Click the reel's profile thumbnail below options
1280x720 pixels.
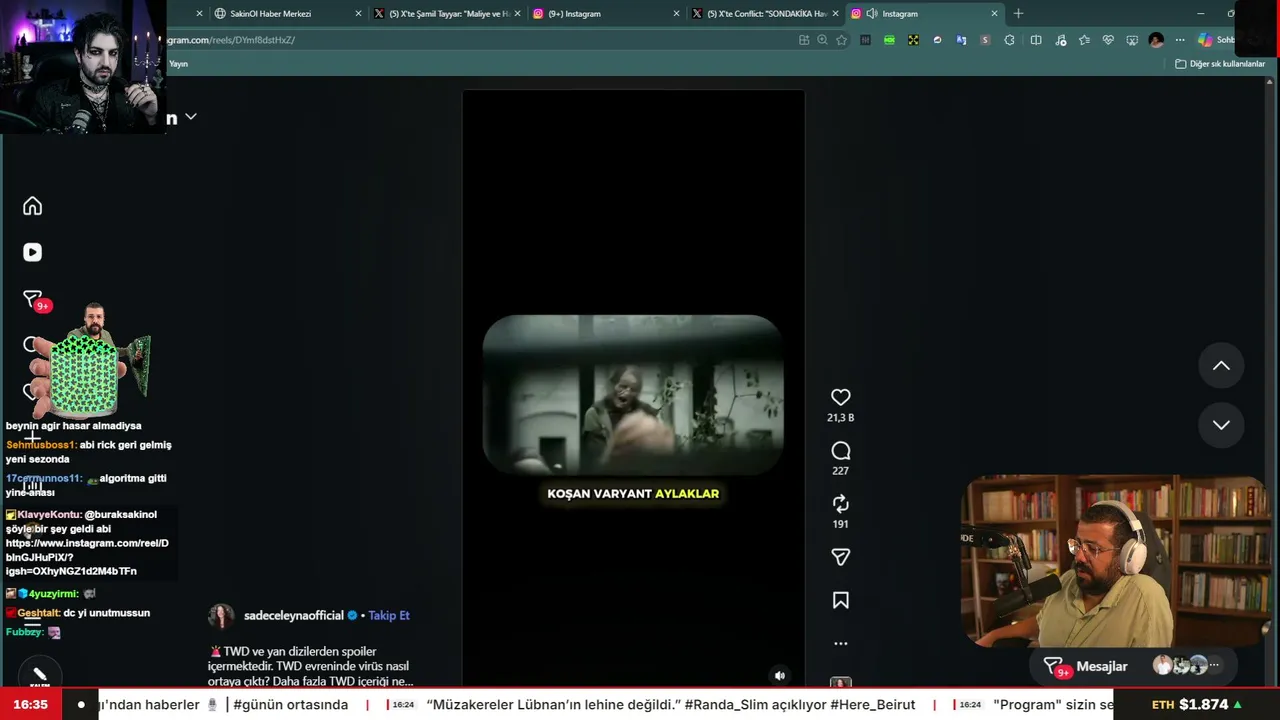coord(841,683)
